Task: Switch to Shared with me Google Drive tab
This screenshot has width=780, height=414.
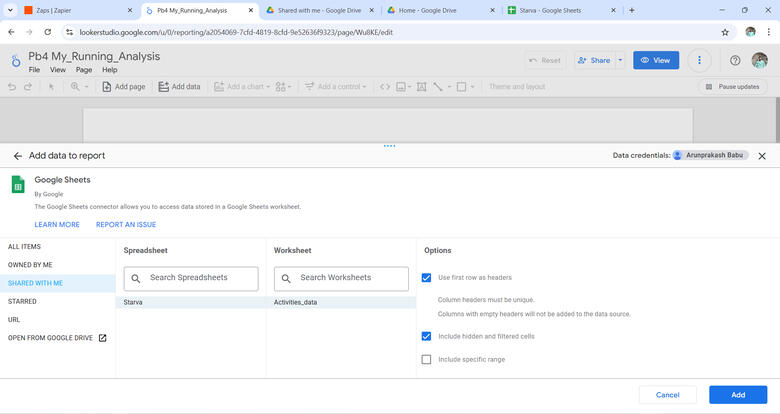Action: click(320, 10)
